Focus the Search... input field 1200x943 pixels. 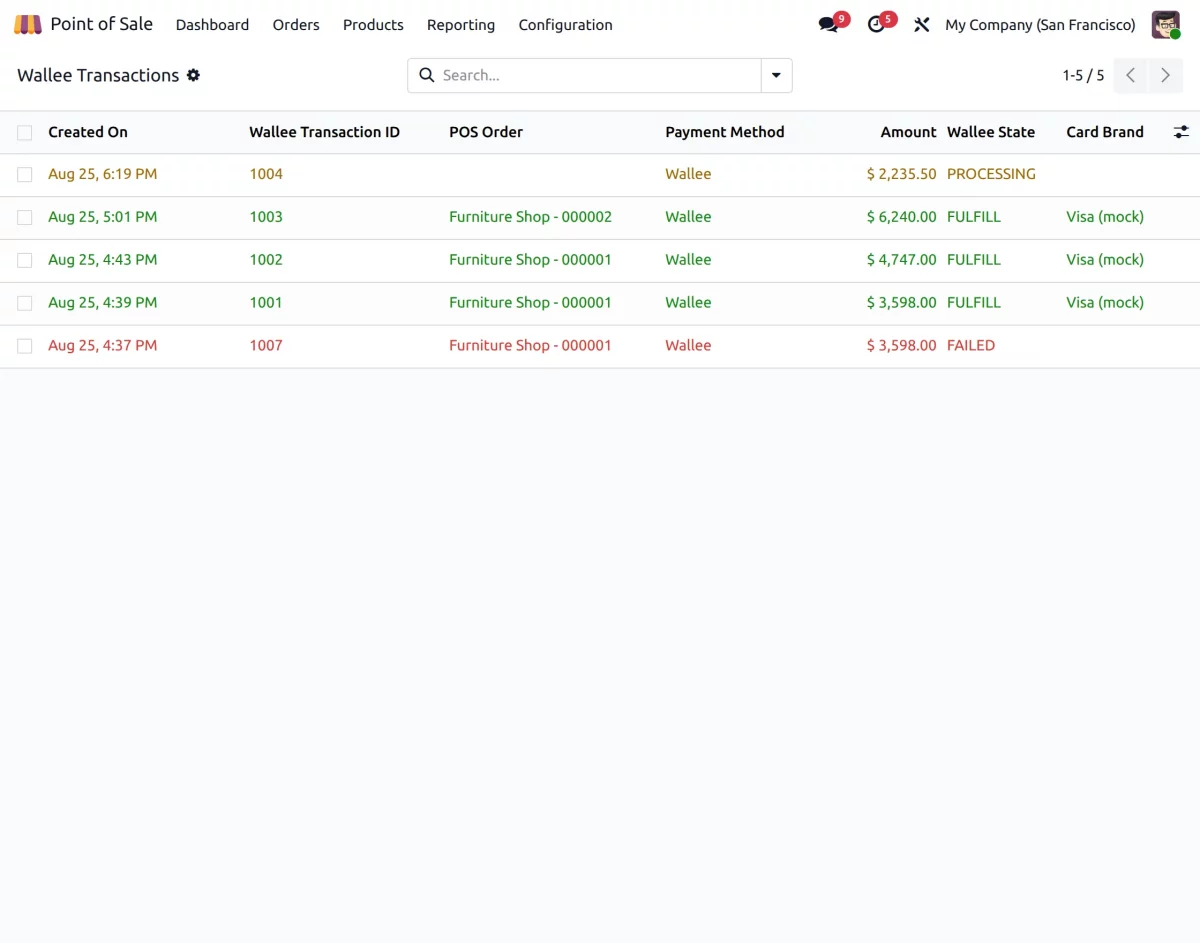[x=598, y=75]
